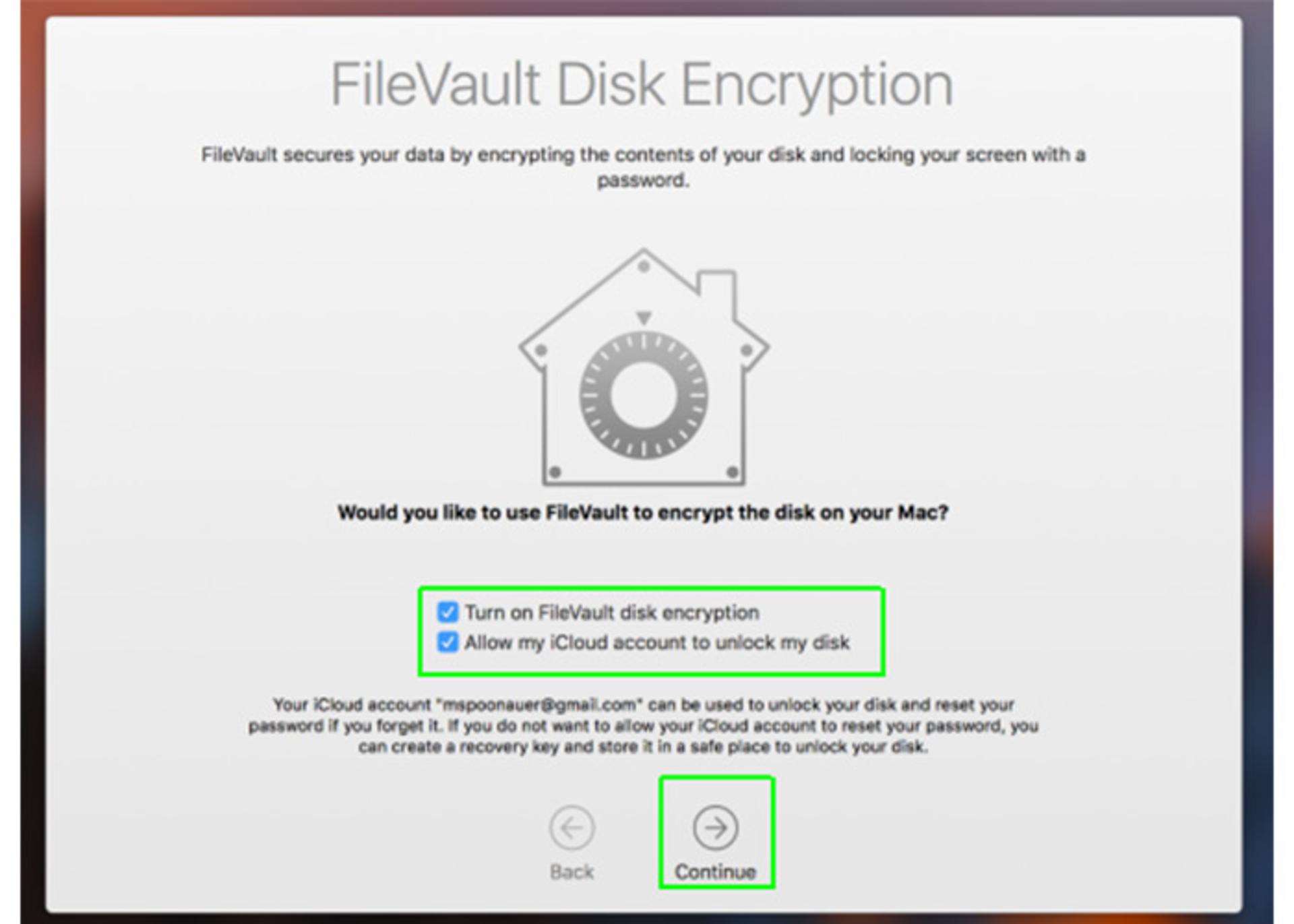Click the chimney of the house icon
This screenshot has height=924, width=1294.
click(716, 290)
